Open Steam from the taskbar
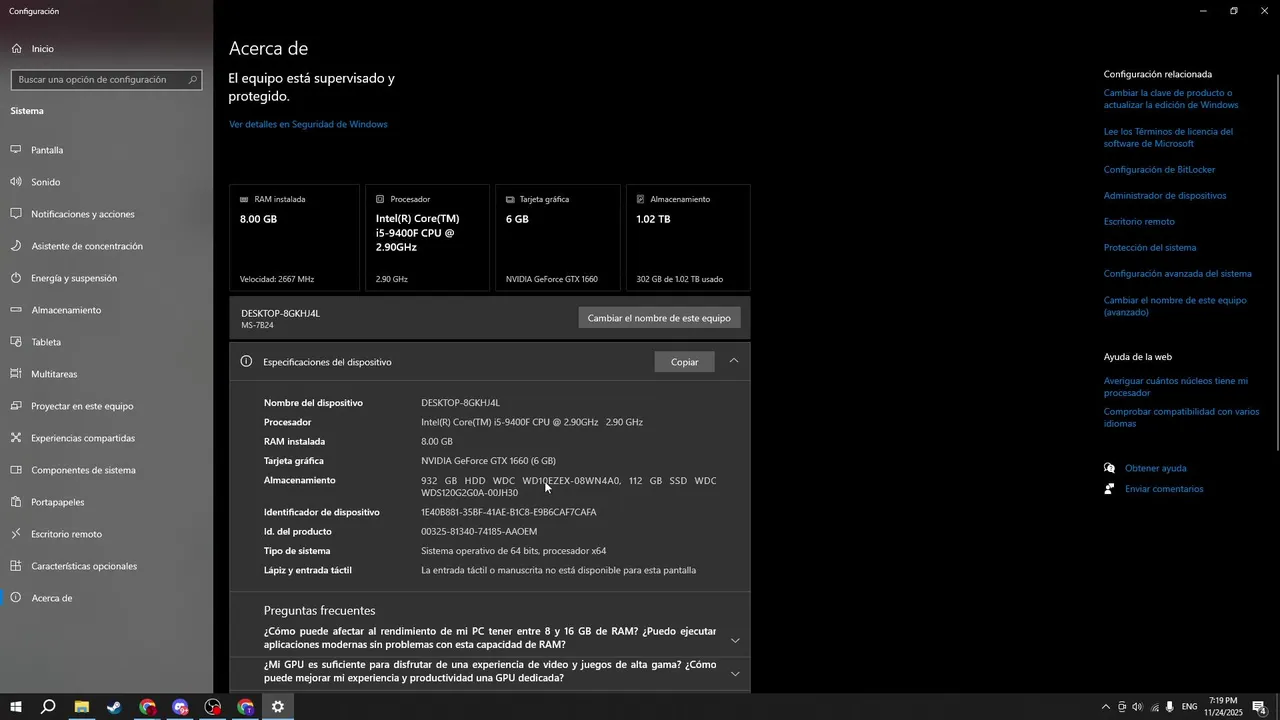 tap(114, 707)
